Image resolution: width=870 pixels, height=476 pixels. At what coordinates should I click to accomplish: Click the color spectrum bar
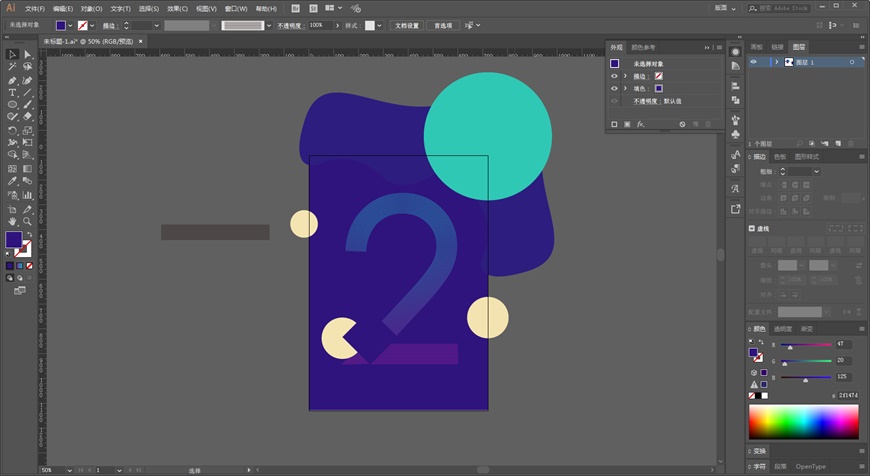(x=802, y=422)
